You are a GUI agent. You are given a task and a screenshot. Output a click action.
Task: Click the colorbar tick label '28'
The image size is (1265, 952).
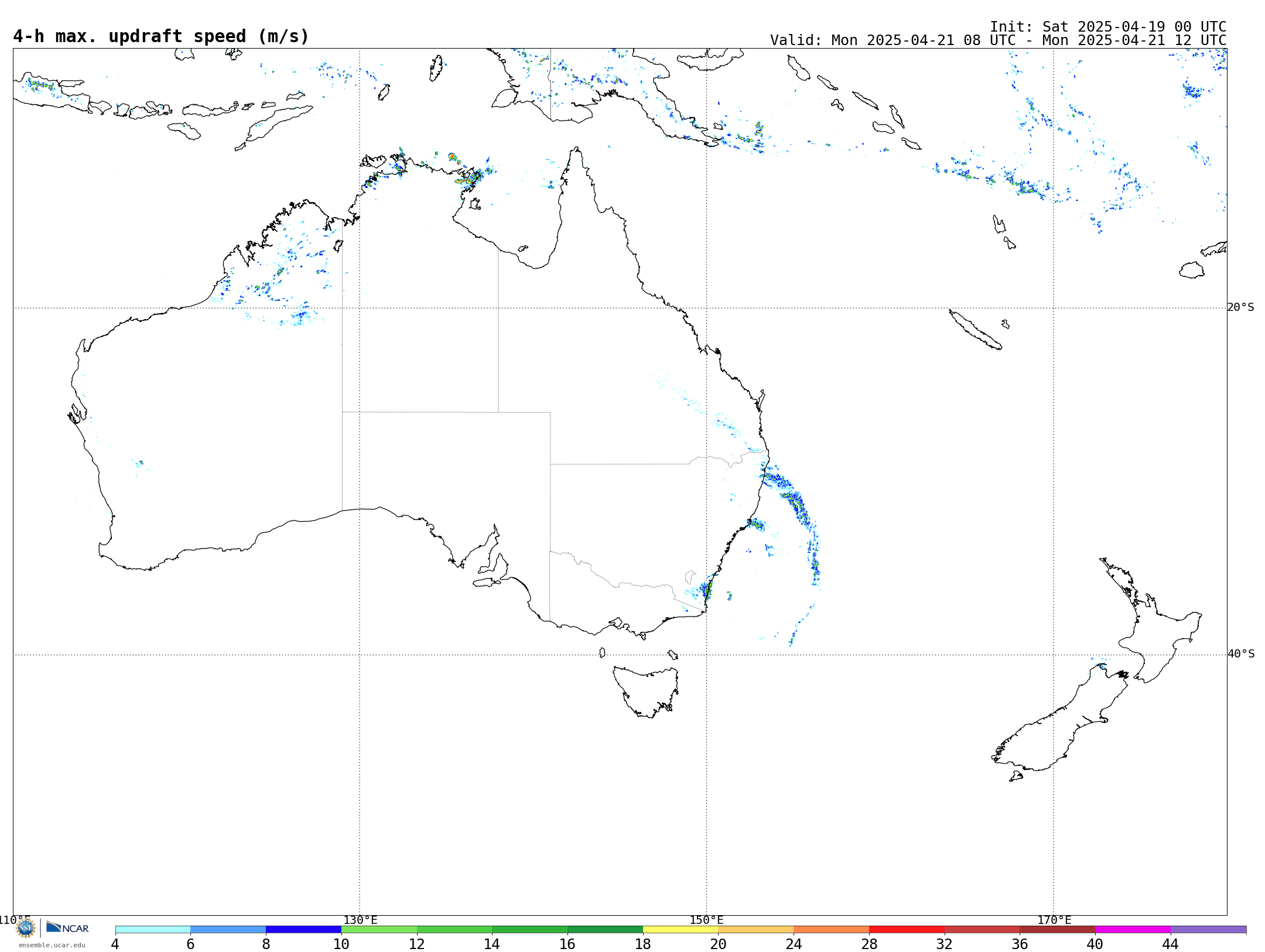(869, 944)
